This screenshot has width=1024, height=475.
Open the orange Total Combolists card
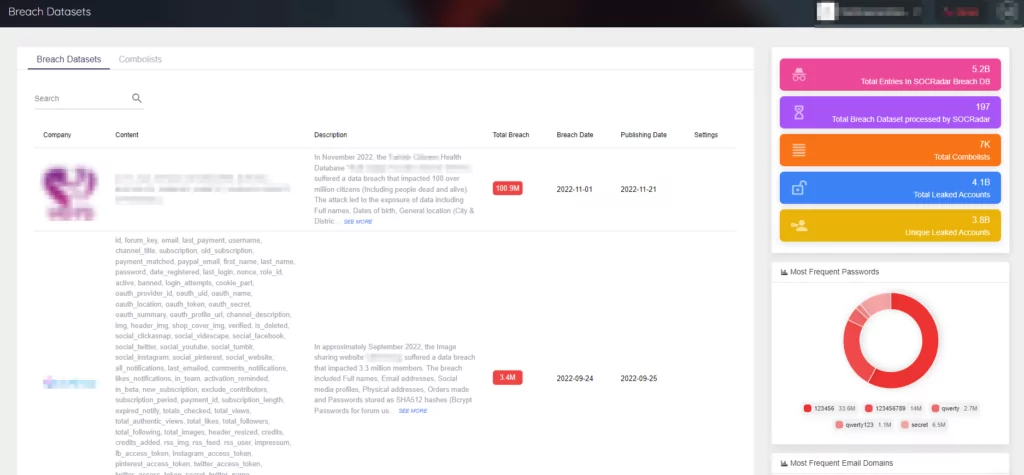pos(890,150)
